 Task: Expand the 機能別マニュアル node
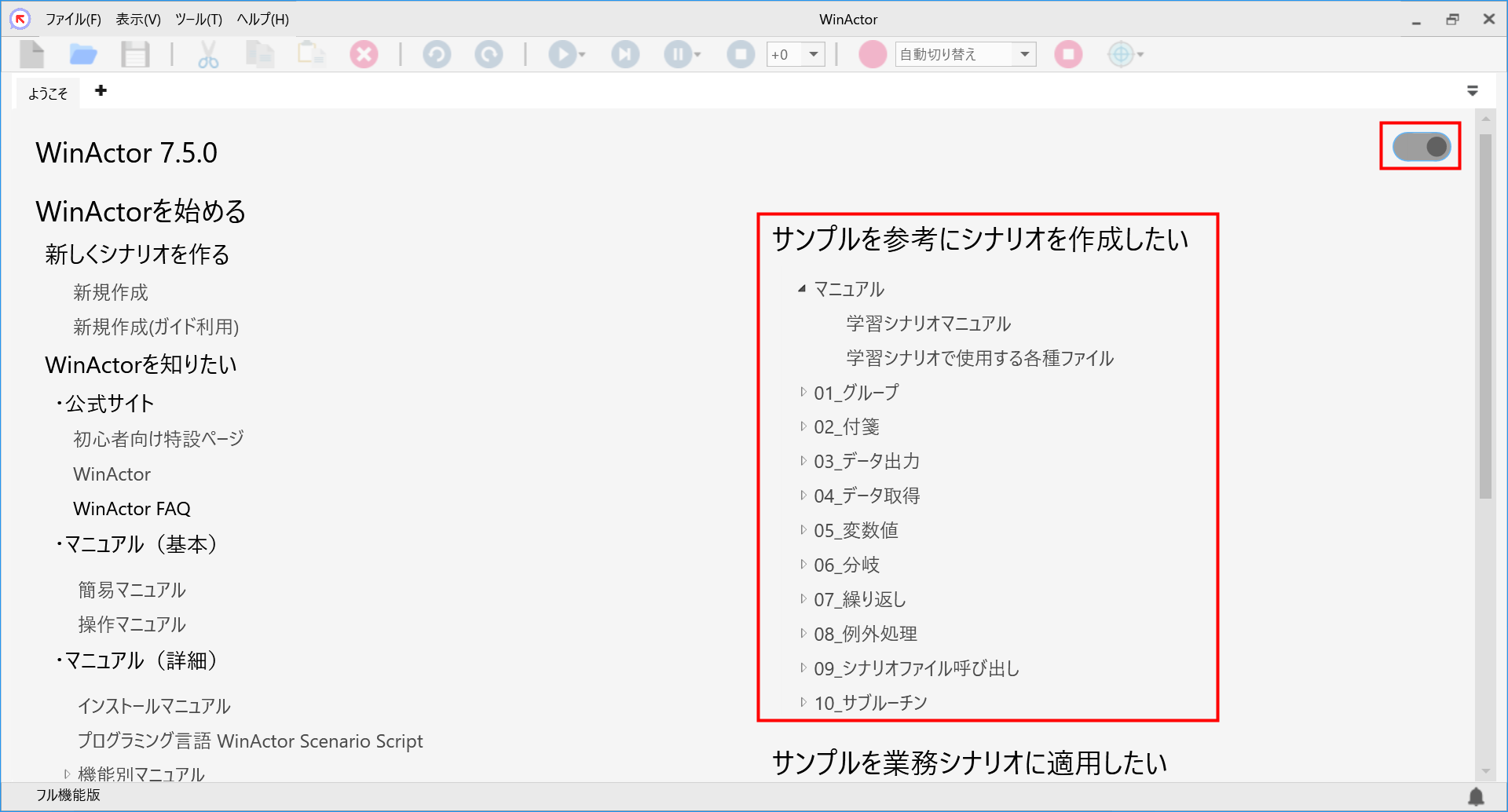coord(67,774)
